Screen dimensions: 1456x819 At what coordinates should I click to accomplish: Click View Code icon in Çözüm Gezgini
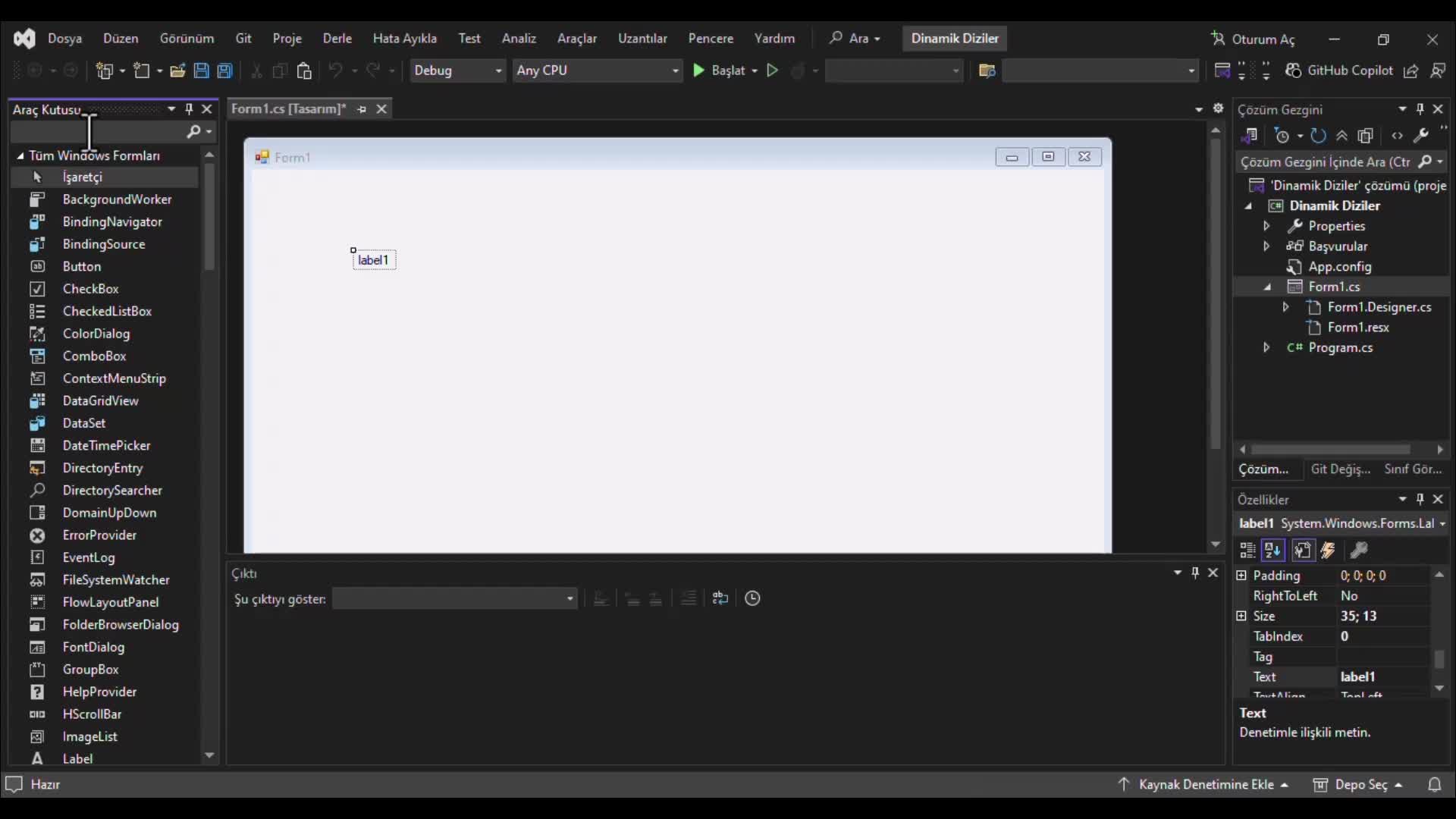[x=1398, y=136]
